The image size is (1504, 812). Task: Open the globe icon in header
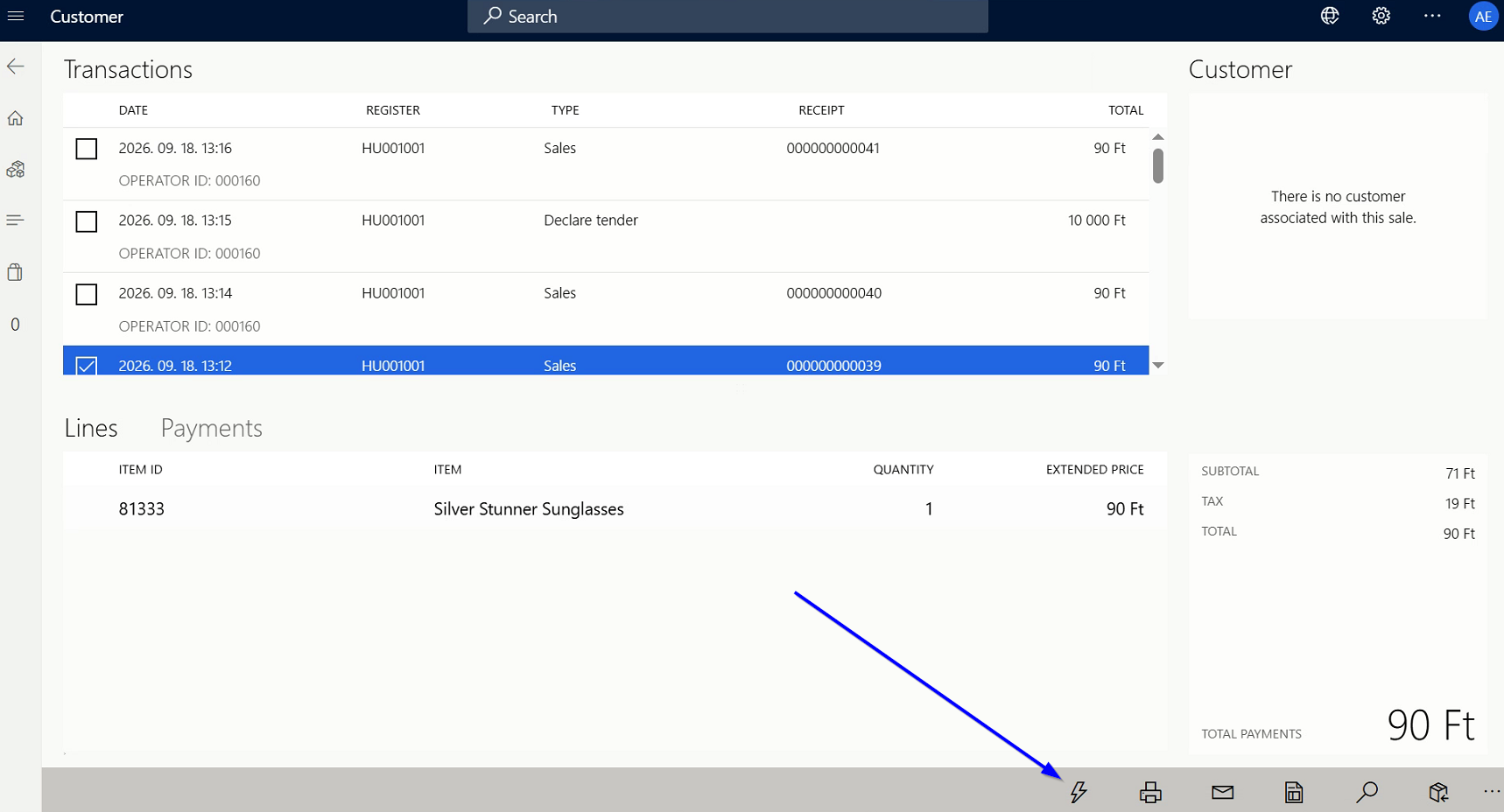[x=1330, y=16]
